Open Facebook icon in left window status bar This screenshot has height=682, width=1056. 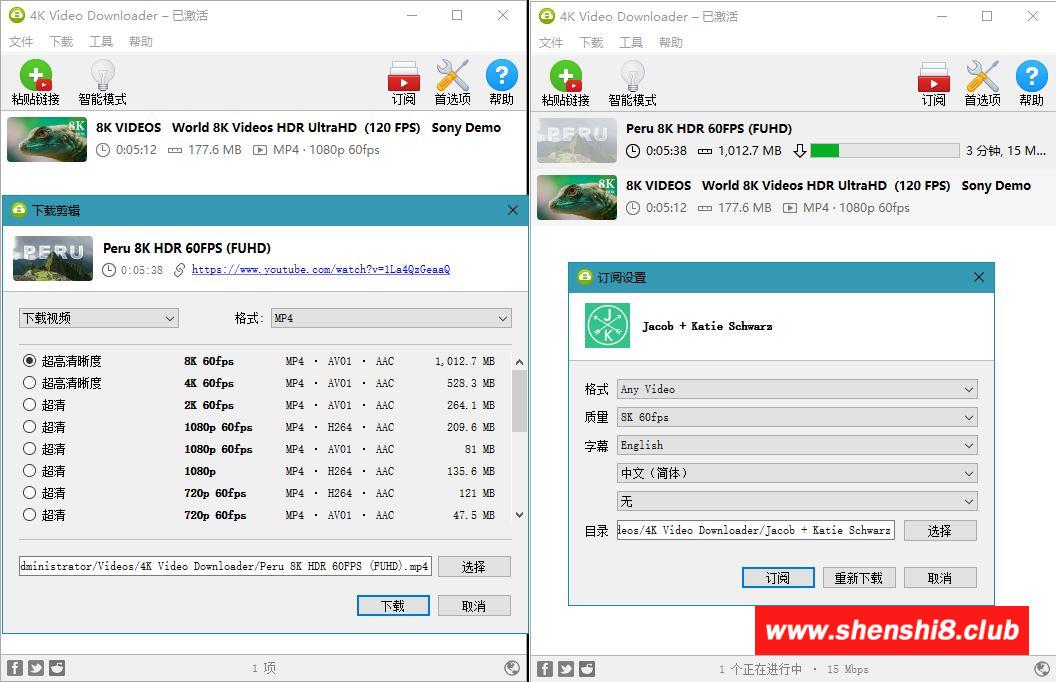tap(15, 668)
